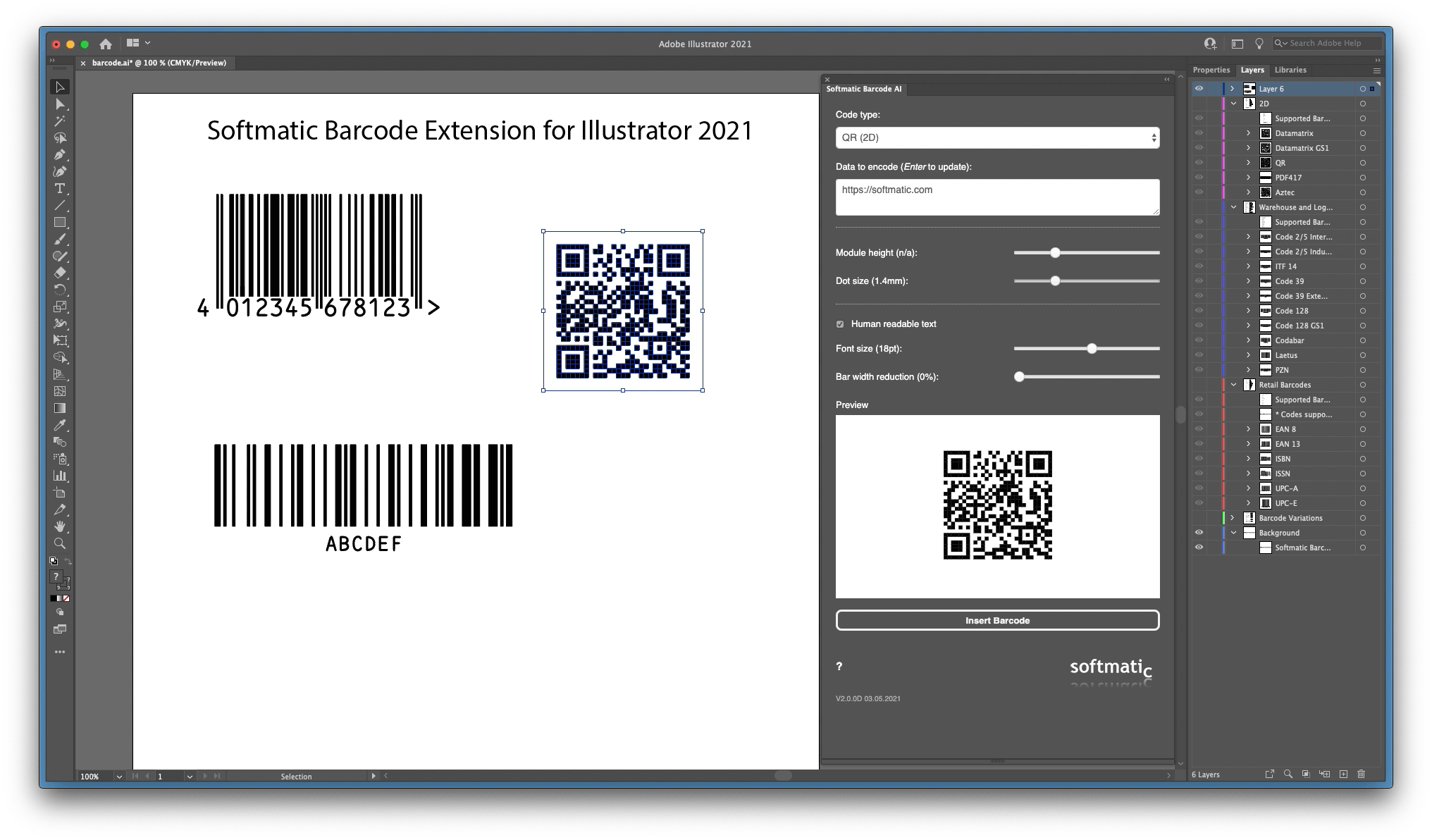Collapse the Retail Barcodes layer group

(1233, 385)
